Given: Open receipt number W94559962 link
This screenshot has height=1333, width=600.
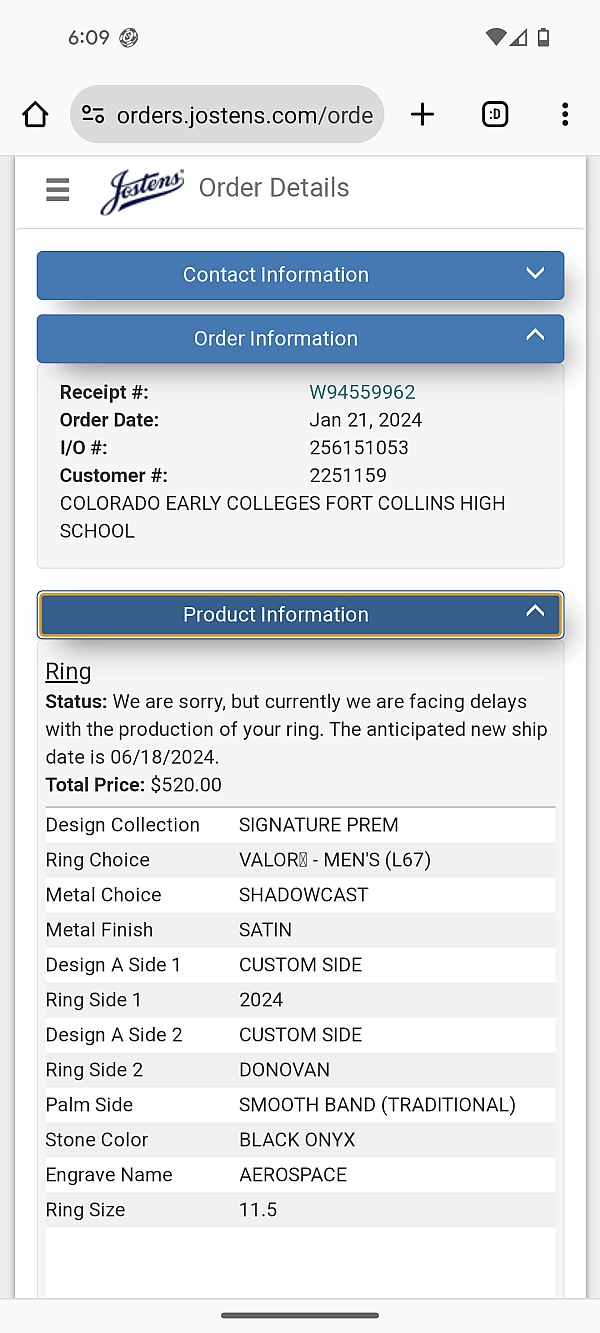Looking at the screenshot, I should click(362, 392).
